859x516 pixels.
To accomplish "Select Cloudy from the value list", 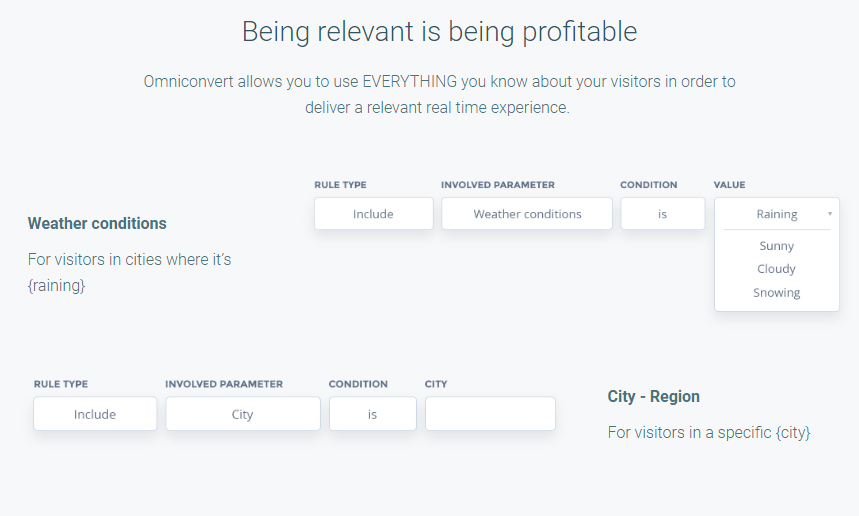I will click(776, 269).
